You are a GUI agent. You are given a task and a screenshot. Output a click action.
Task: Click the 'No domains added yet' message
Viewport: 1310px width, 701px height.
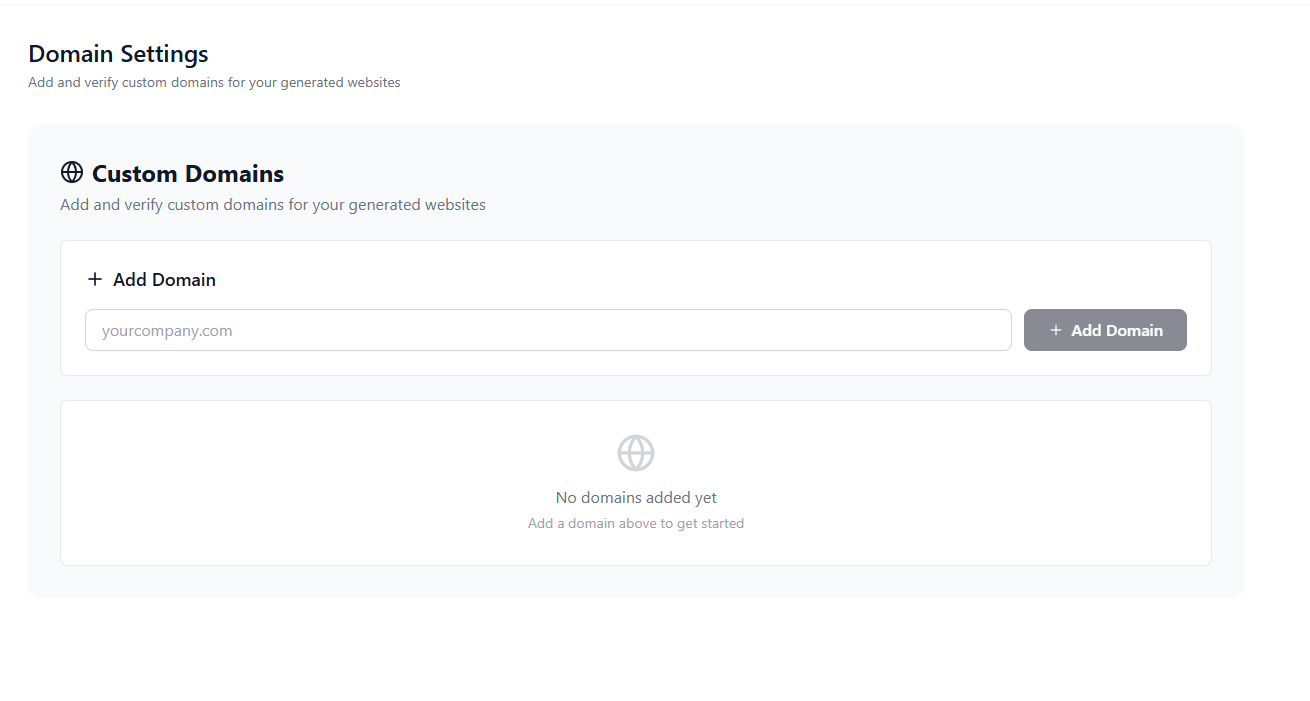(636, 497)
